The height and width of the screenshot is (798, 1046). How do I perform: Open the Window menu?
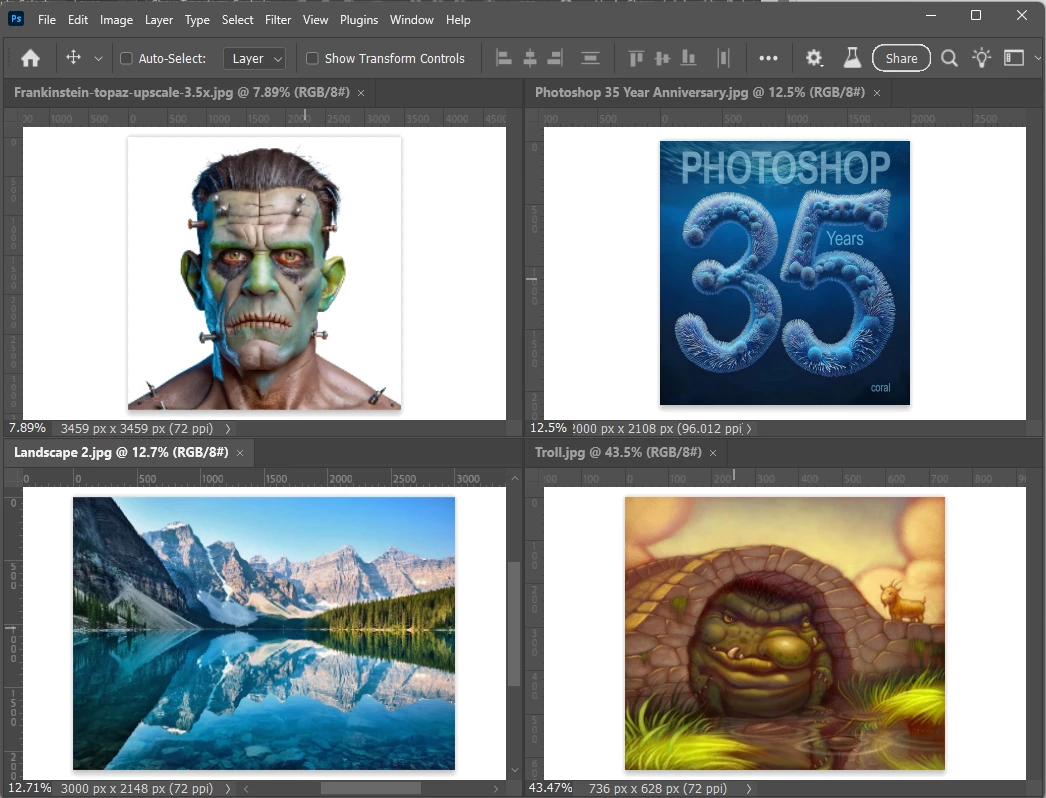[412, 20]
